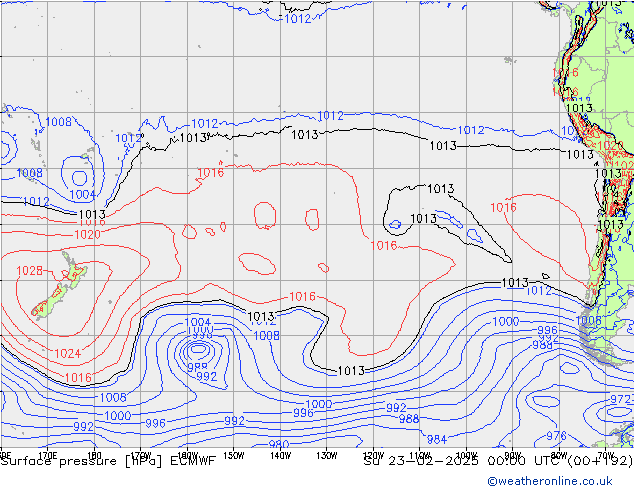This screenshot has height=490, width=634.
Task: Click the 120W longitude axis label
Action: (x=373, y=456)
